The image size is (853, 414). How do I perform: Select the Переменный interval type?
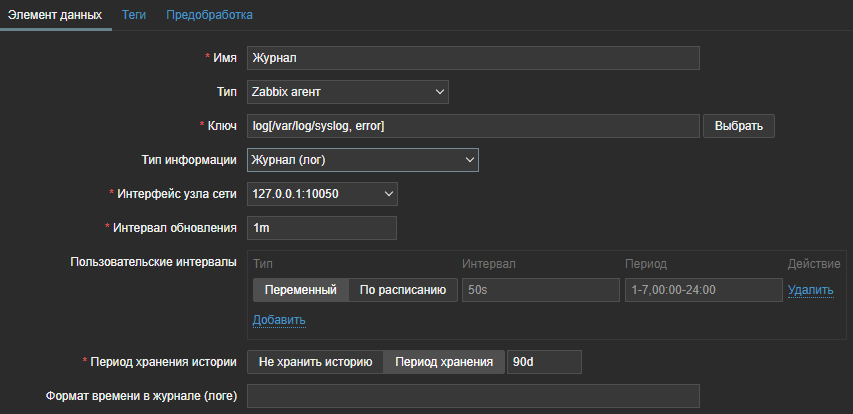point(300,290)
